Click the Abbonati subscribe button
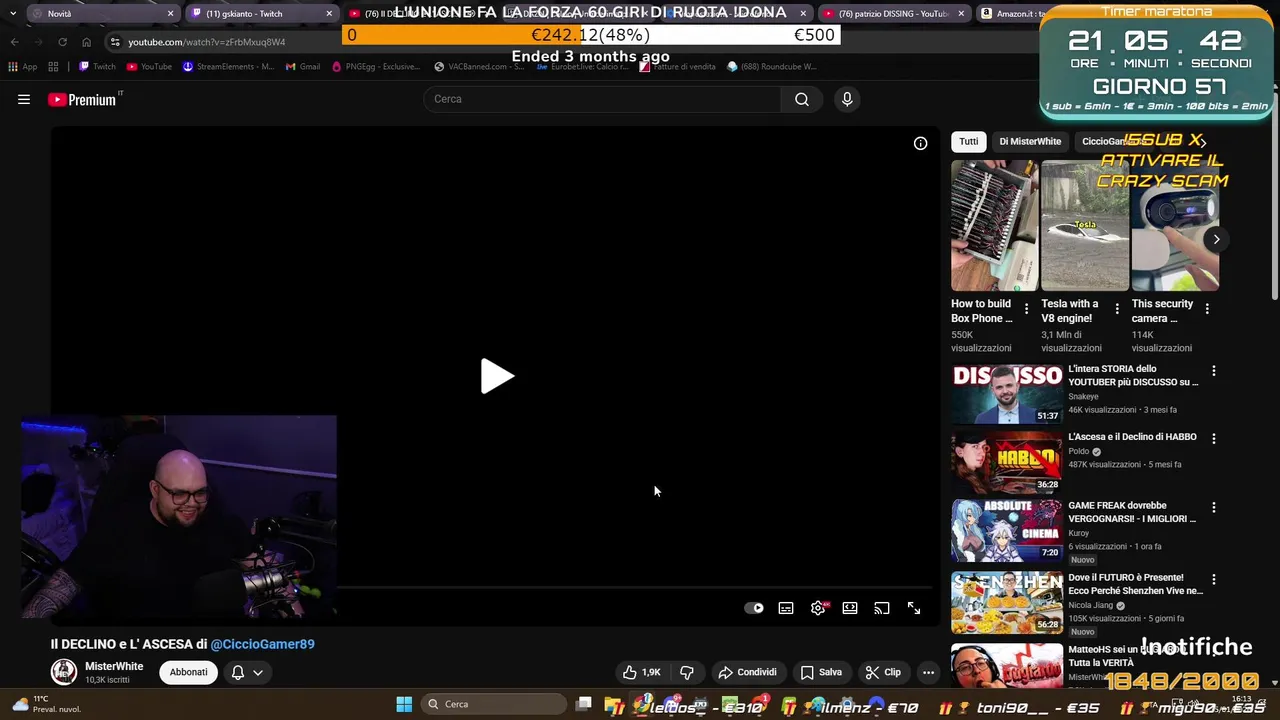The image size is (1280, 720). coord(188,672)
